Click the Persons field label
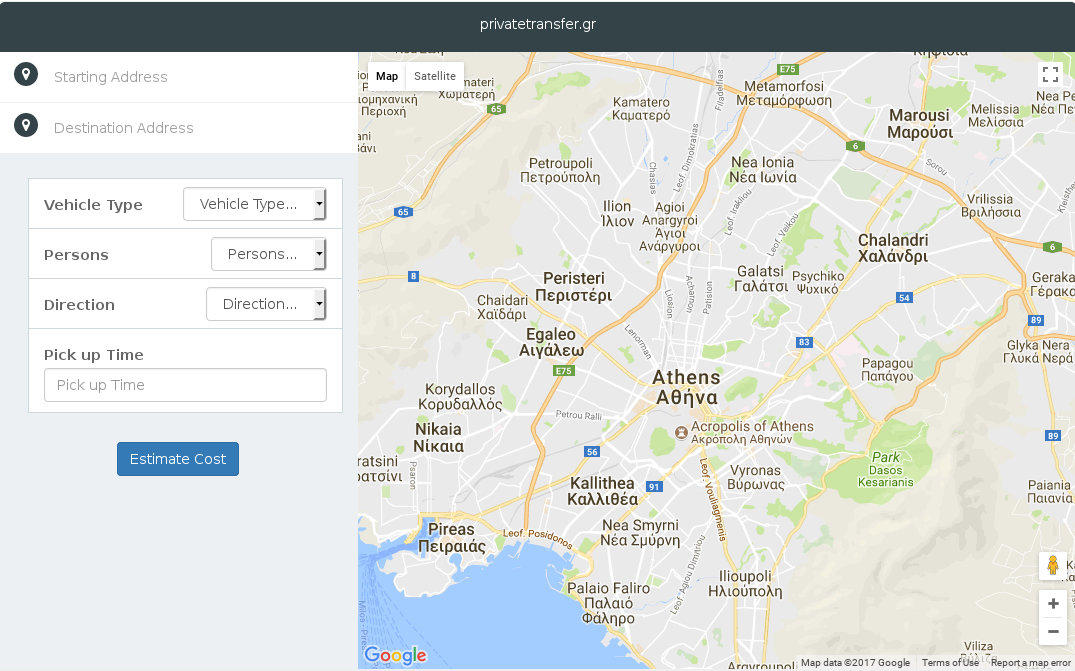This screenshot has height=671, width=1075. point(76,255)
